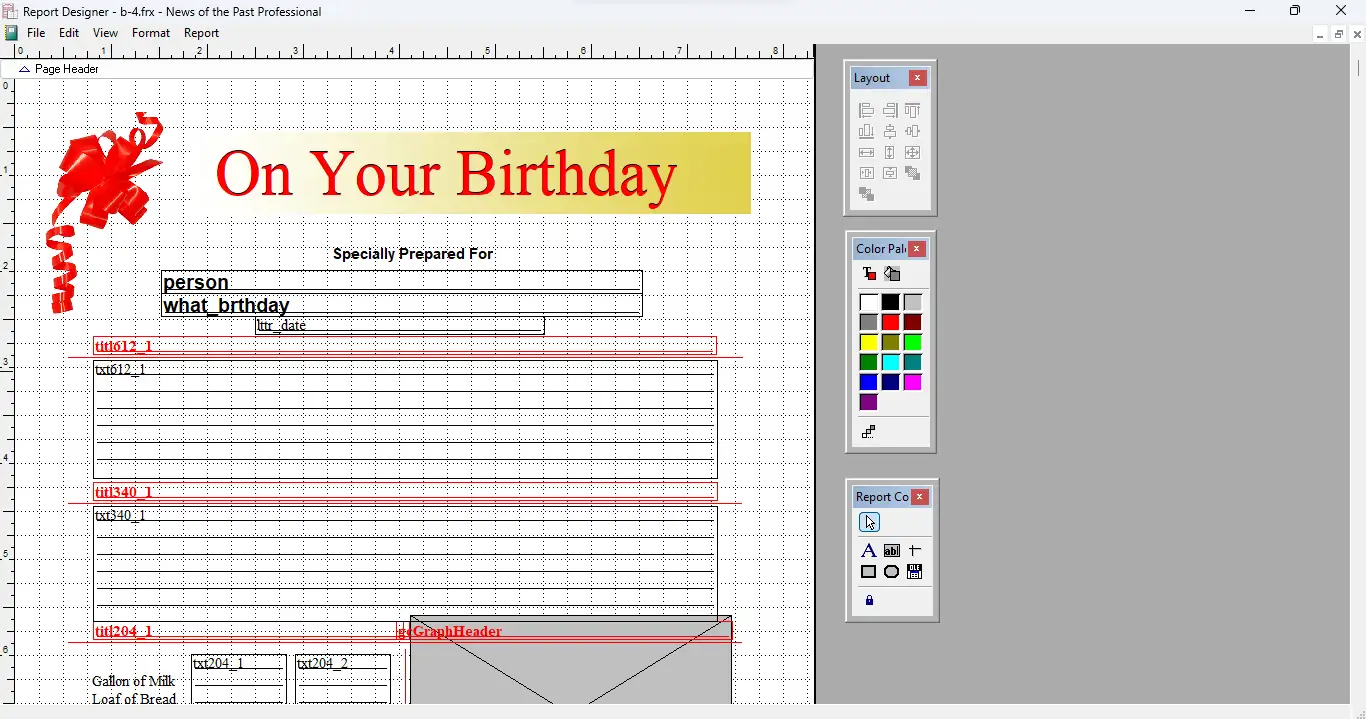Viewport: 1366px width, 719px height.
Task: Toggle the Background Color fill button
Action: click(892, 274)
